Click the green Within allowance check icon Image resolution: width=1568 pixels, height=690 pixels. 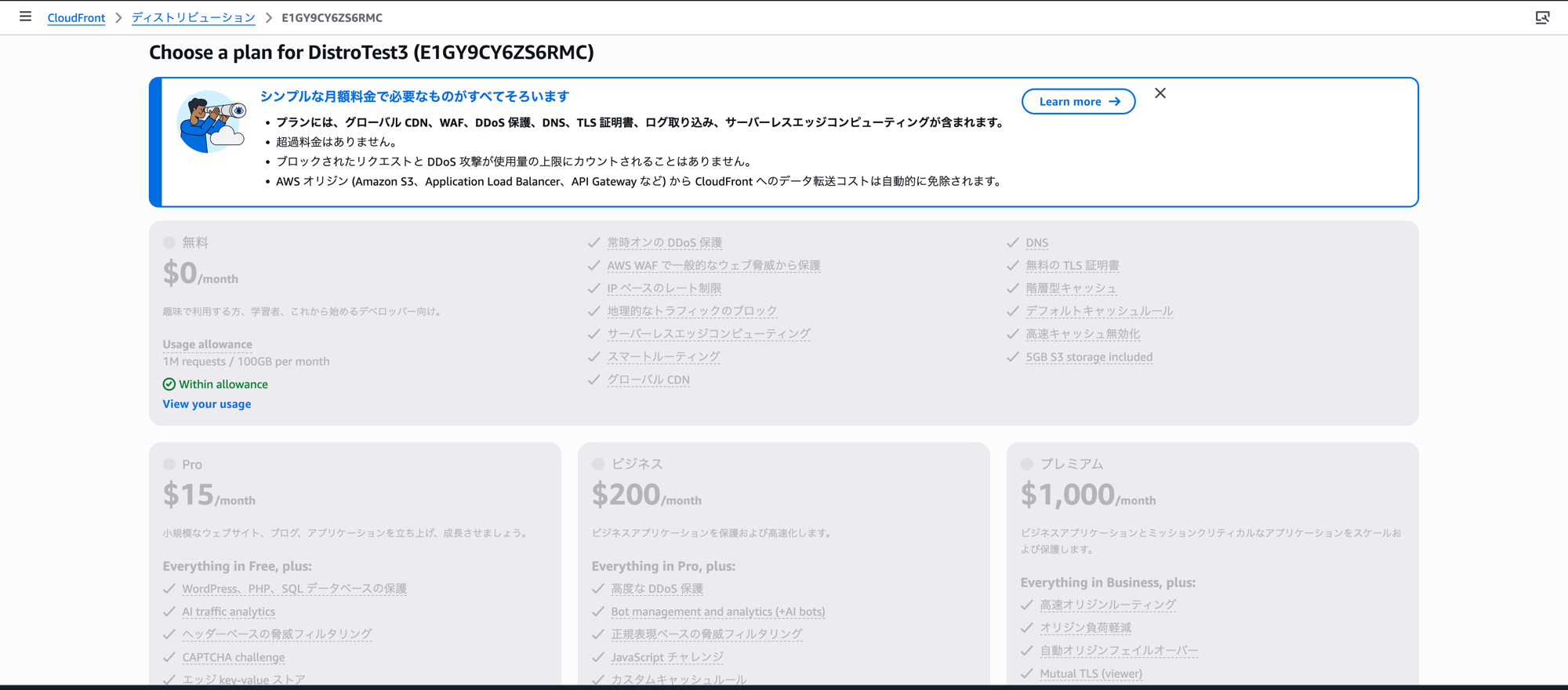click(169, 384)
